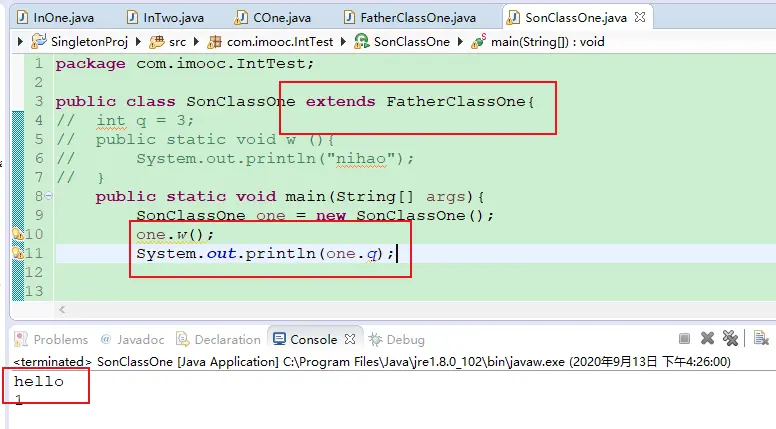776x429 pixels.
Task: Click the Remove Launch console icon
Action: [708, 338]
